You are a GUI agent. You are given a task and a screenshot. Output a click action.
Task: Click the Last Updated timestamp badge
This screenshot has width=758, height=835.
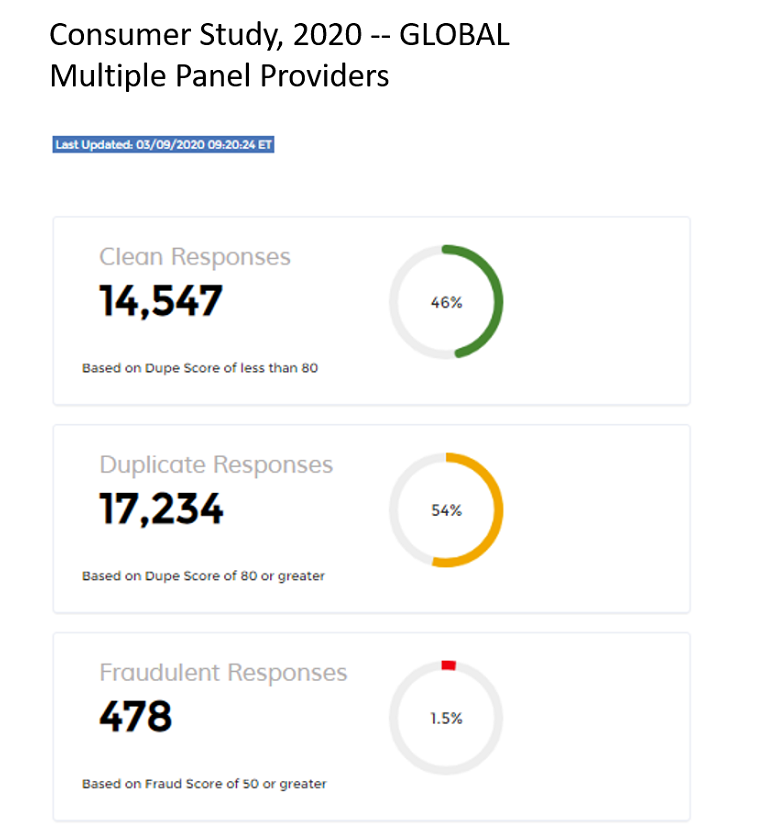[x=163, y=144]
